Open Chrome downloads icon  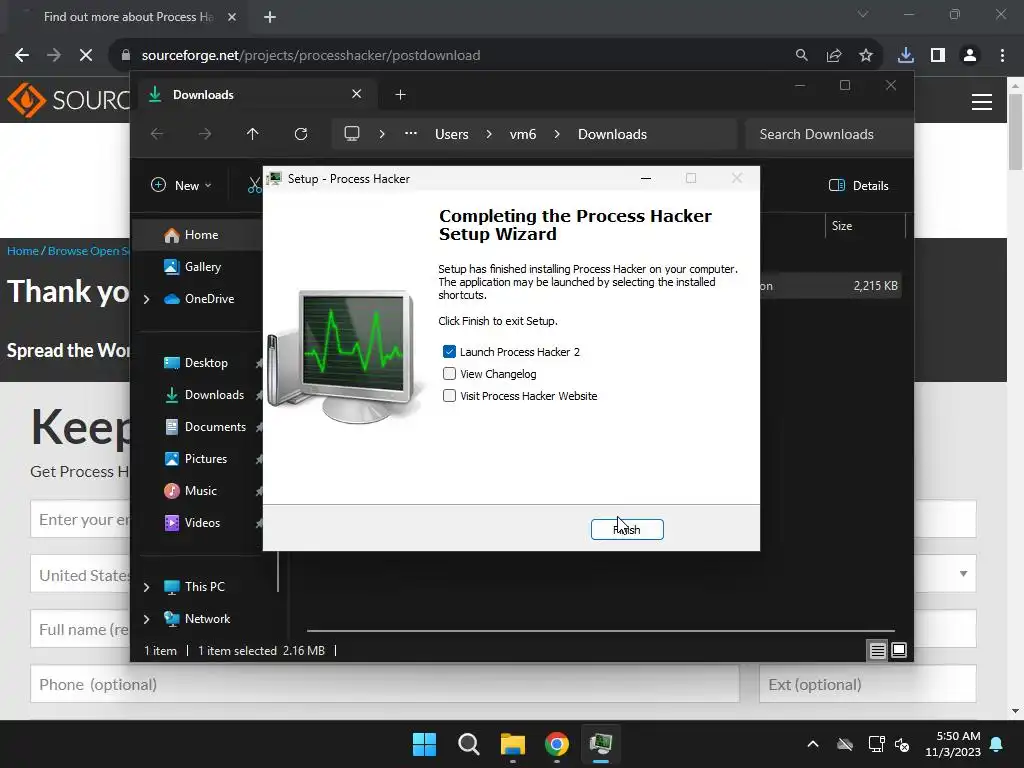pyautogui.click(x=906, y=56)
